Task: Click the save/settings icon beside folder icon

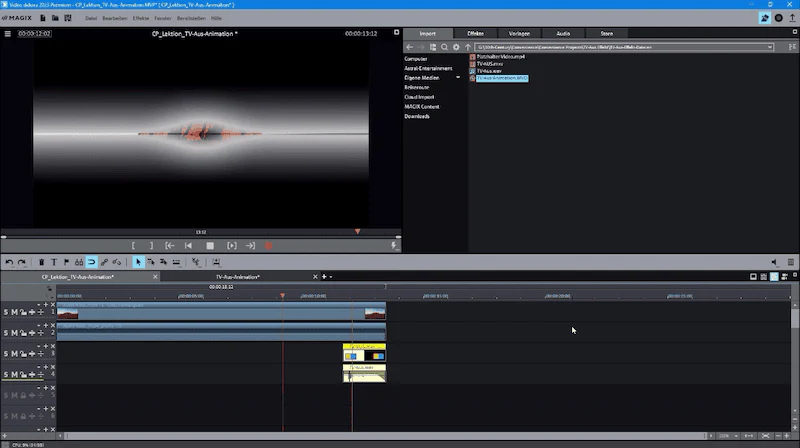Action: coord(68,18)
